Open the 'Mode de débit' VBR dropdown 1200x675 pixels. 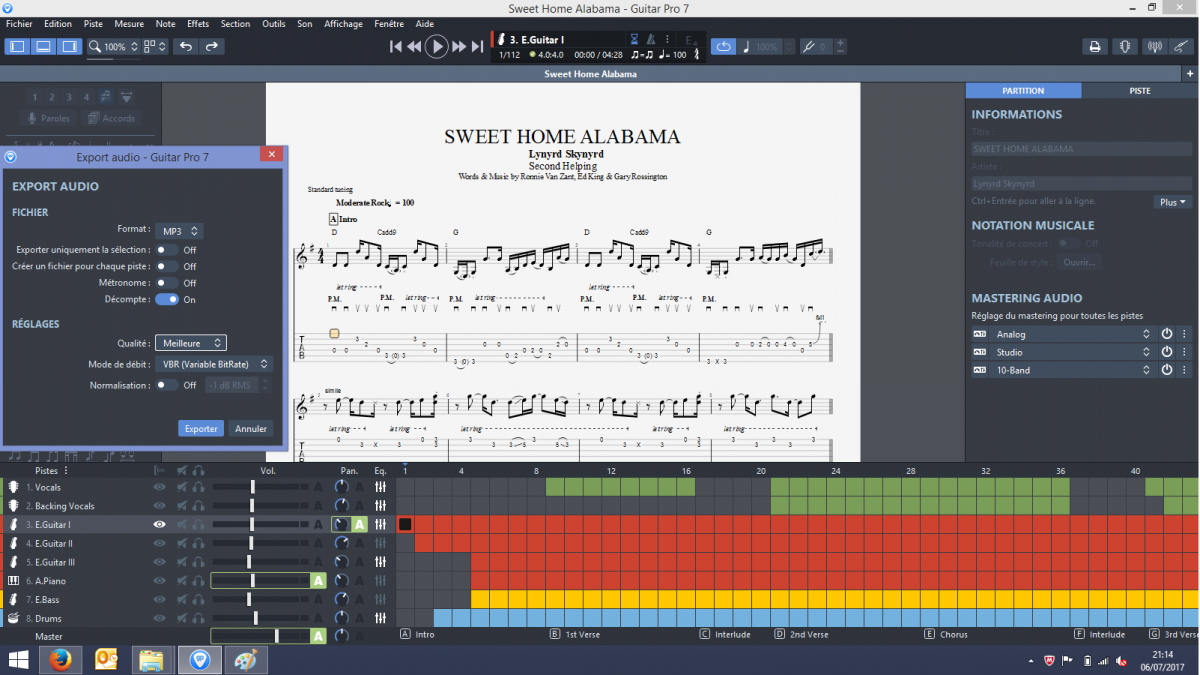pyautogui.click(x=215, y=364)
